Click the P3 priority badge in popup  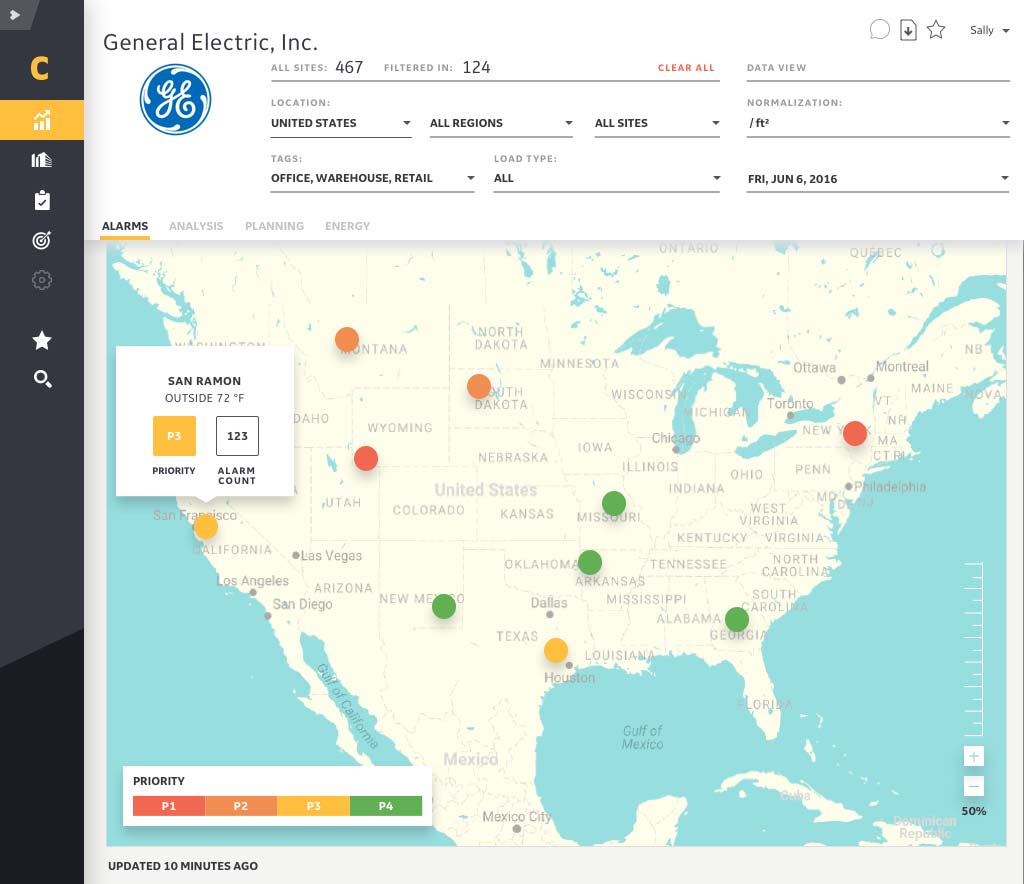pyautogui.click(x=174, y=435)
